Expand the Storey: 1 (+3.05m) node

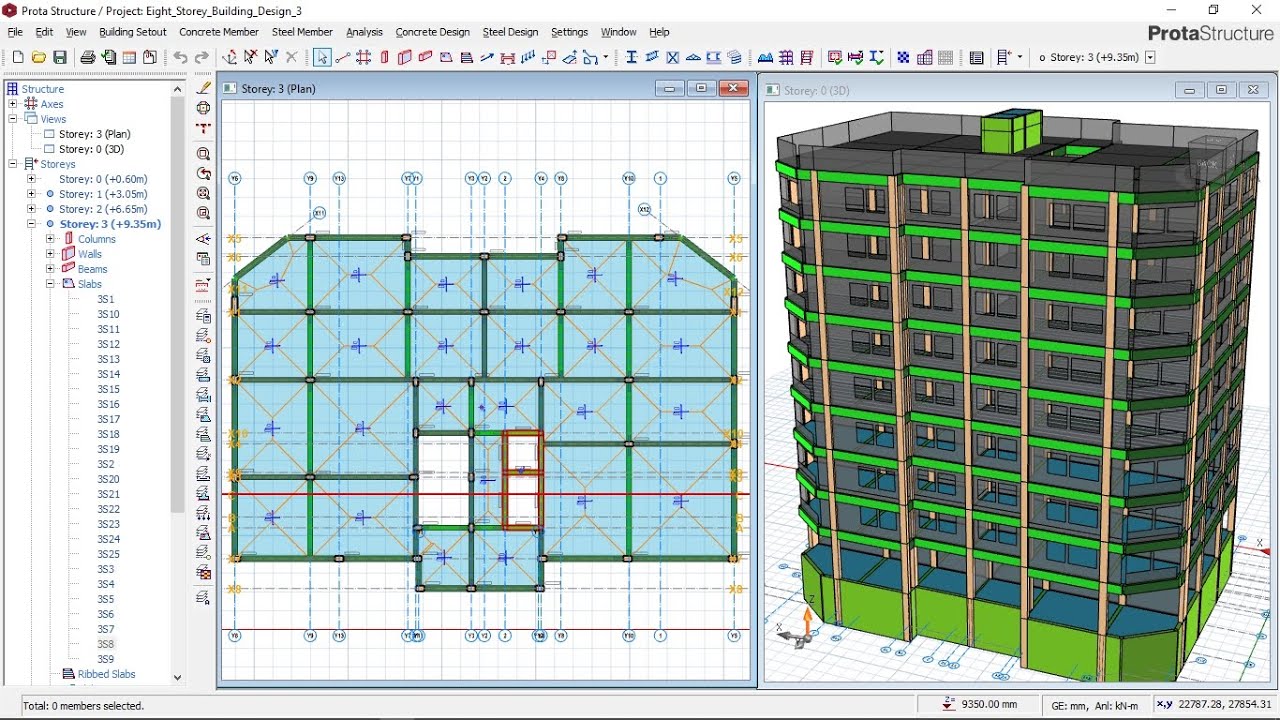[x=32, y=194]
